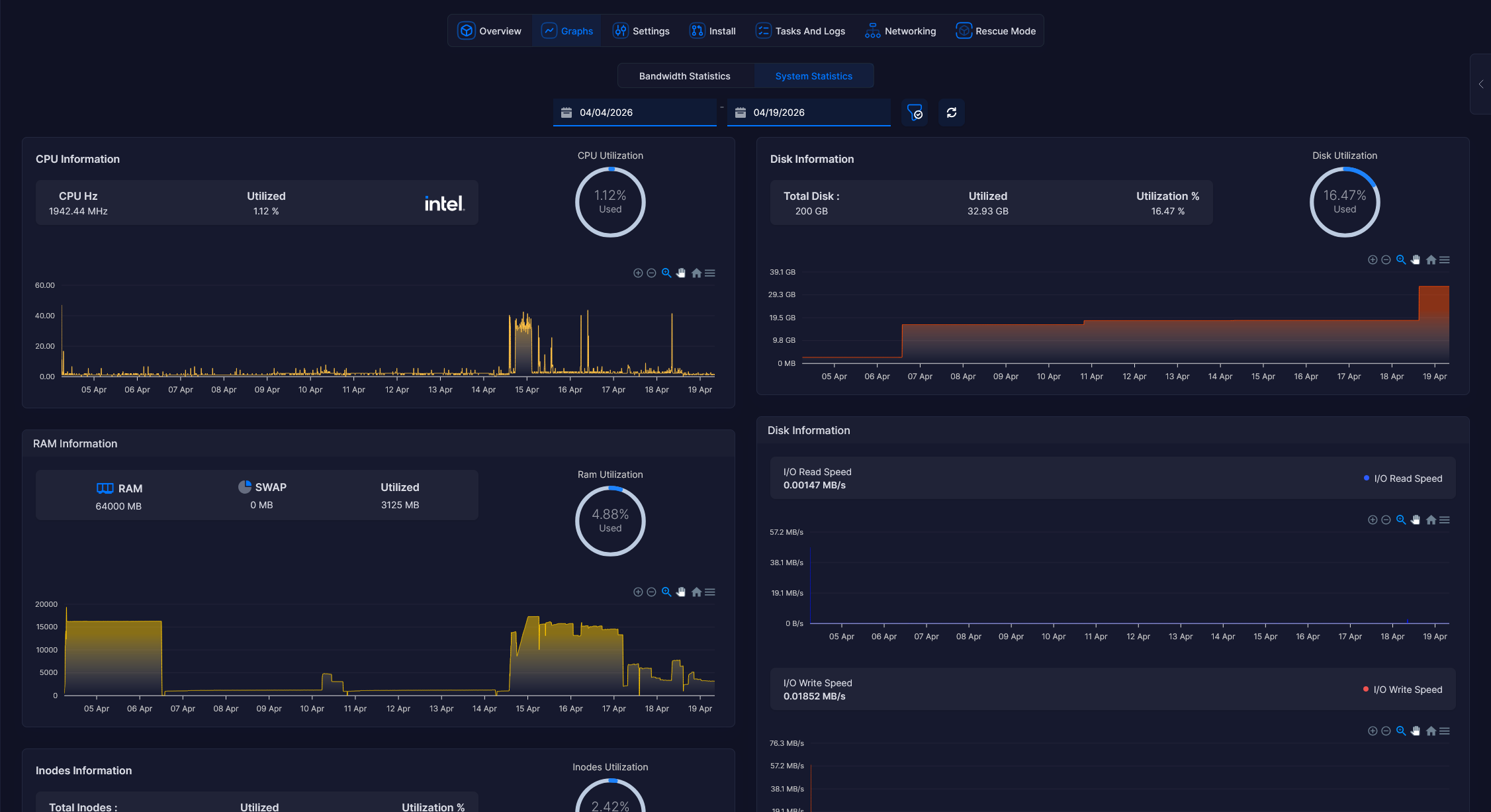
Task: Enable panning on Disk usage chart
Action: 1416,260
